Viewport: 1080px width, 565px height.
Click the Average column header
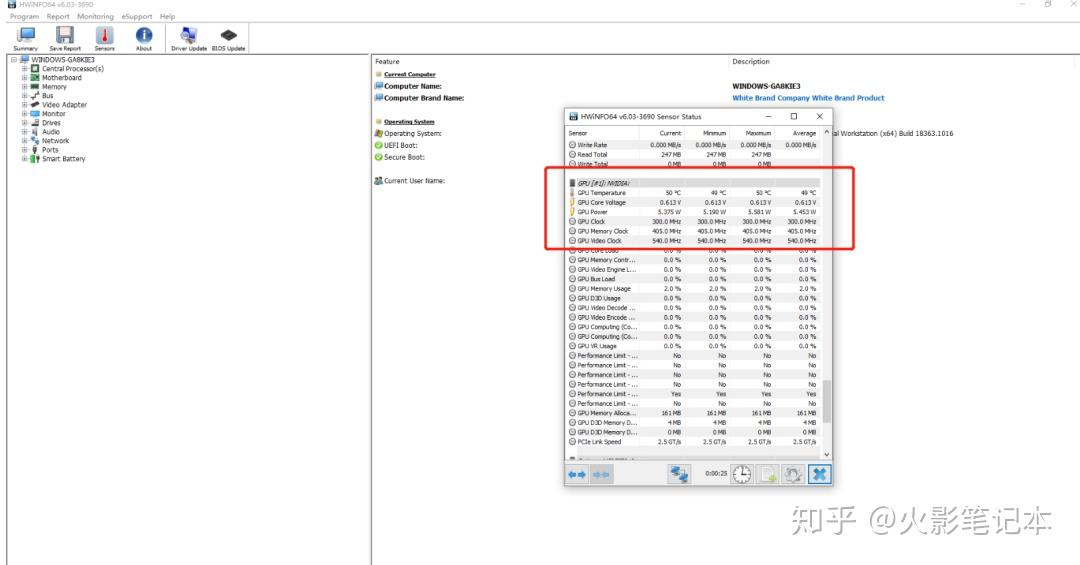(x=804, y=133)
